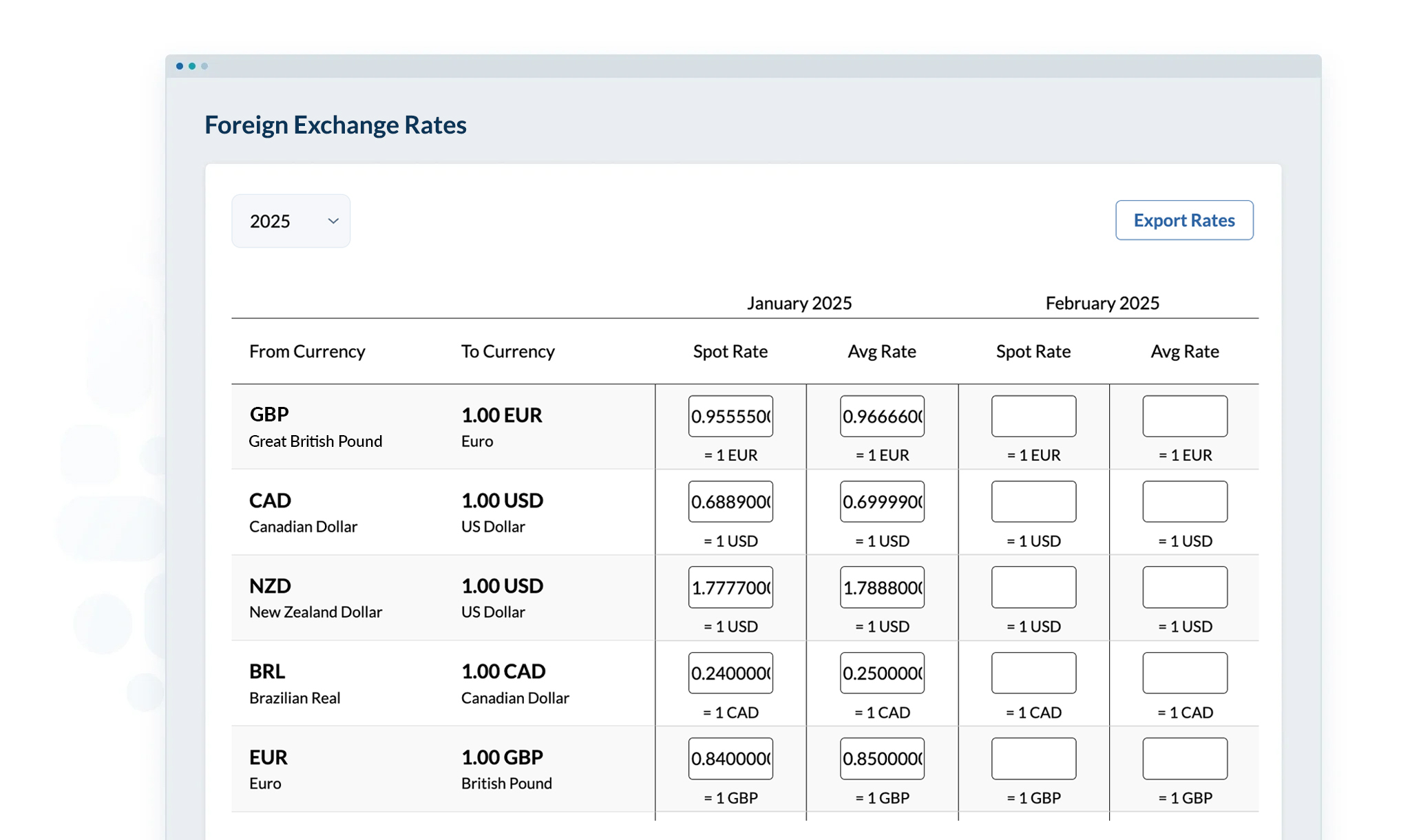Click the Export Rates button

1183,220
